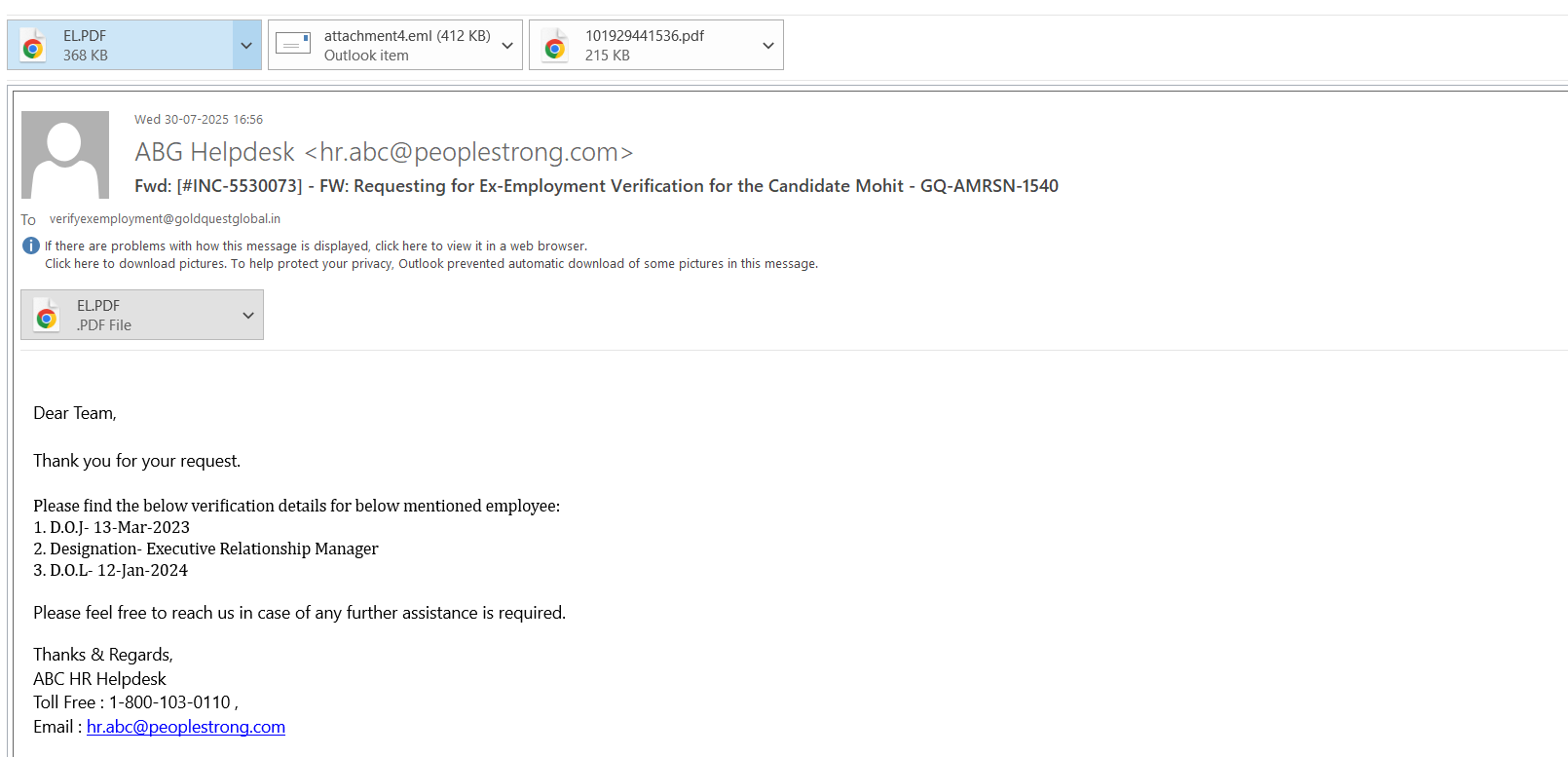Open the dropdown arrow for 101929441536.pdf
Viewport: 1568px width, 757px height.
click(x=768, y=46)
